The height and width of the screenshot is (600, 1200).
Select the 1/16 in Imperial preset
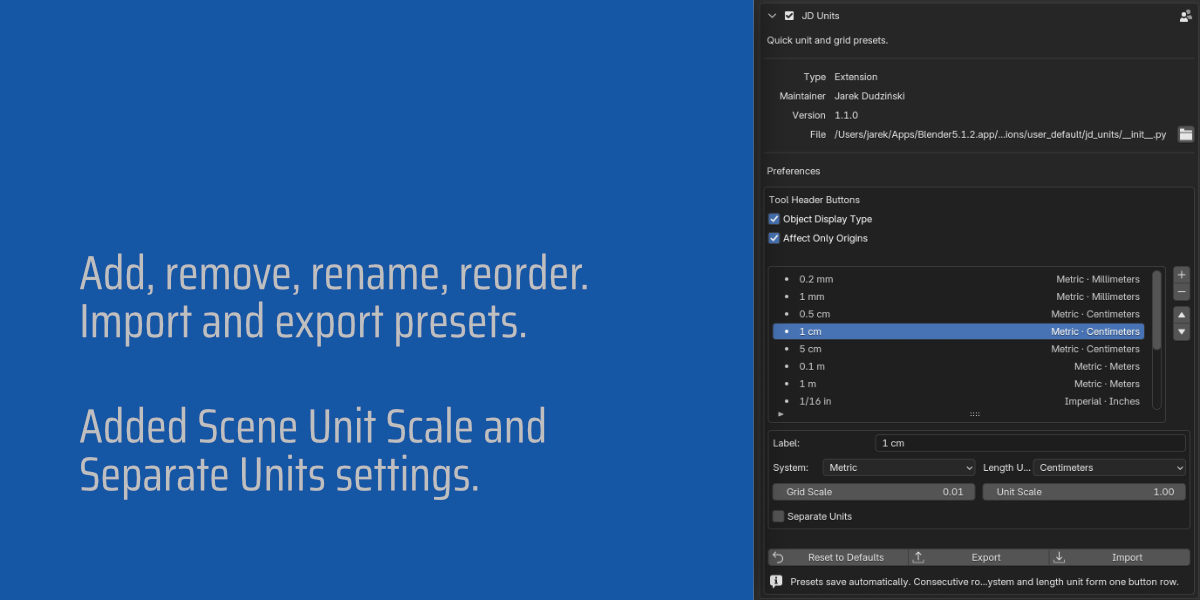click(959, 401)
